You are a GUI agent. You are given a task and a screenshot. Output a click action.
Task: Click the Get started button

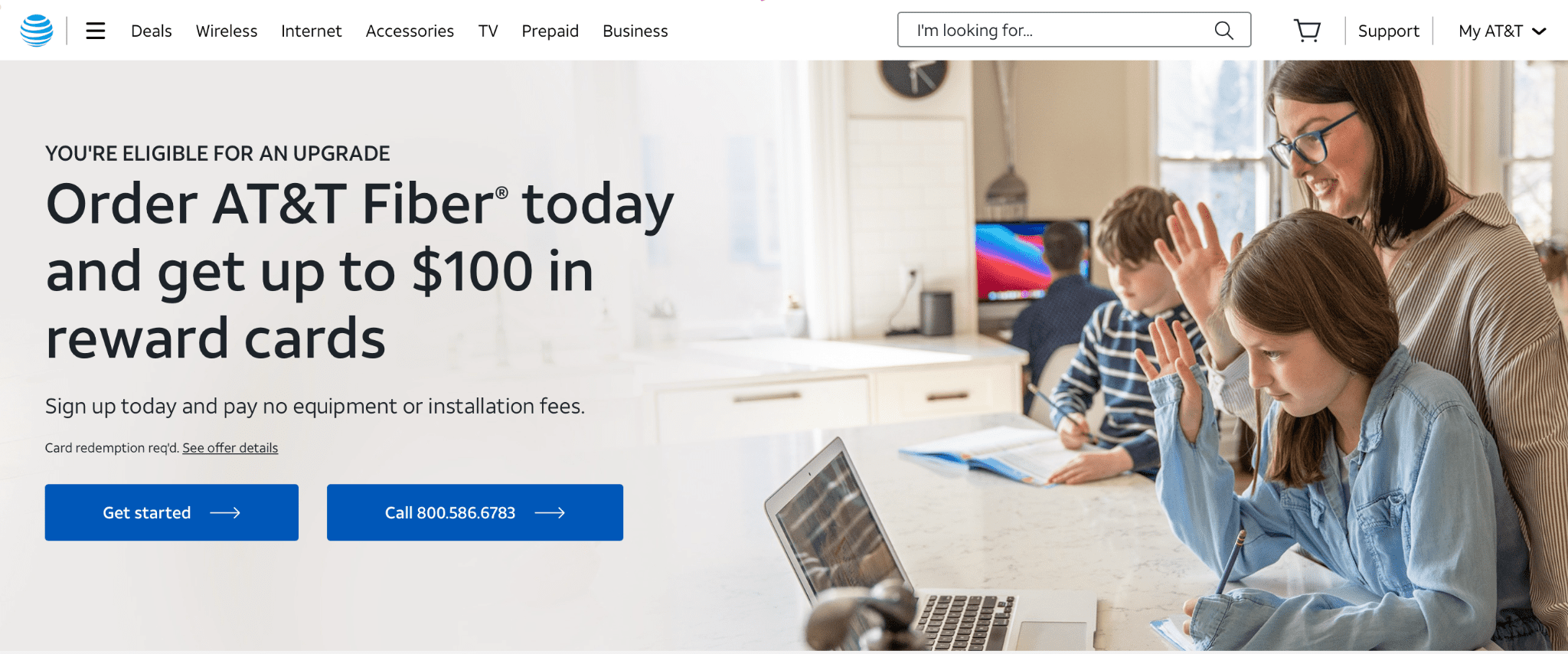click(x=171, y=512)
